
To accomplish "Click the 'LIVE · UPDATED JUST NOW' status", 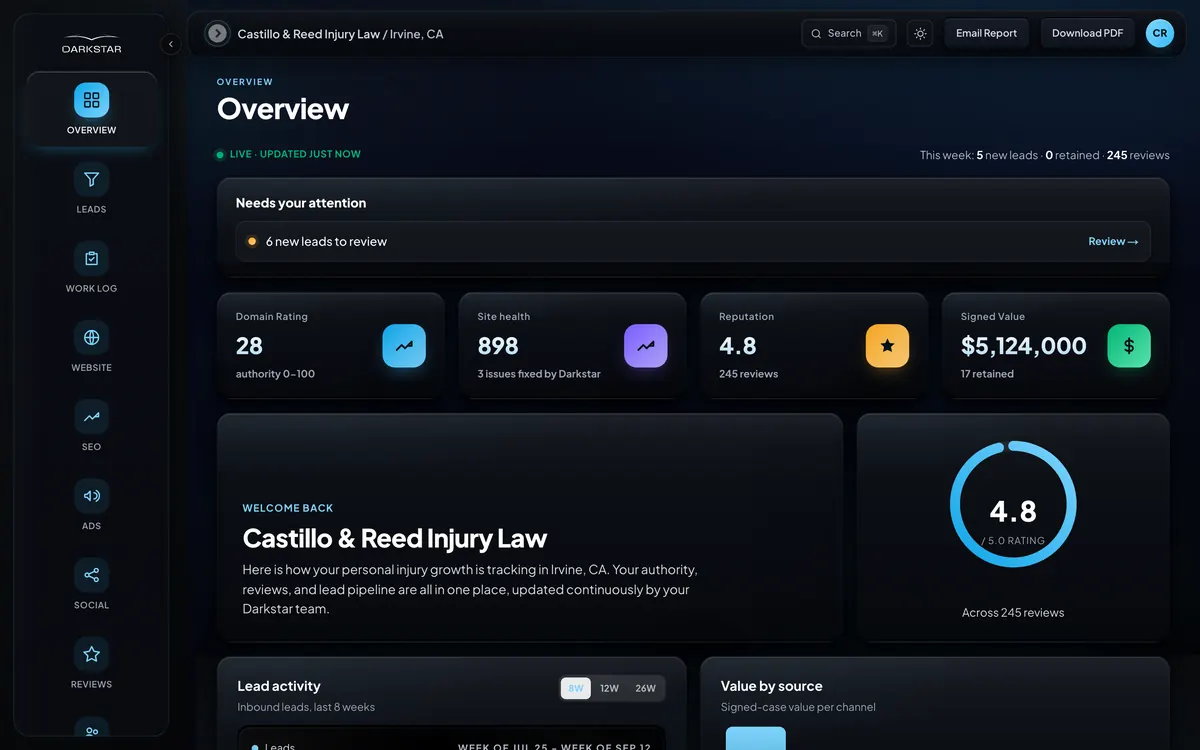I will tap(289, 155).
